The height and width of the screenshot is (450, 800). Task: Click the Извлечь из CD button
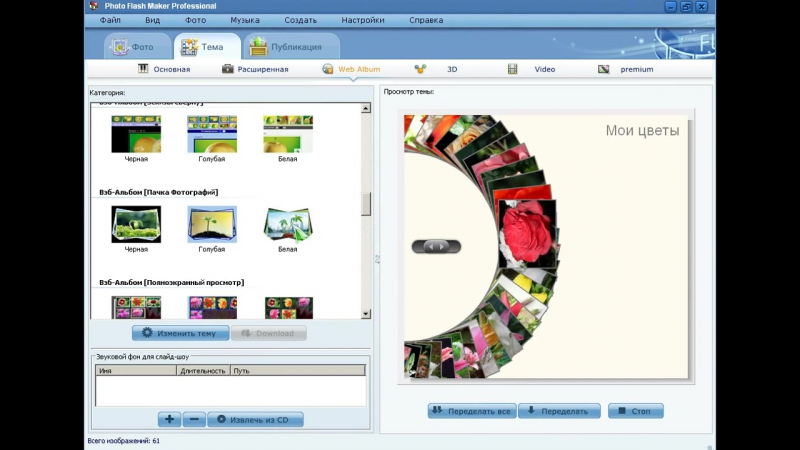tap(255, 420)
